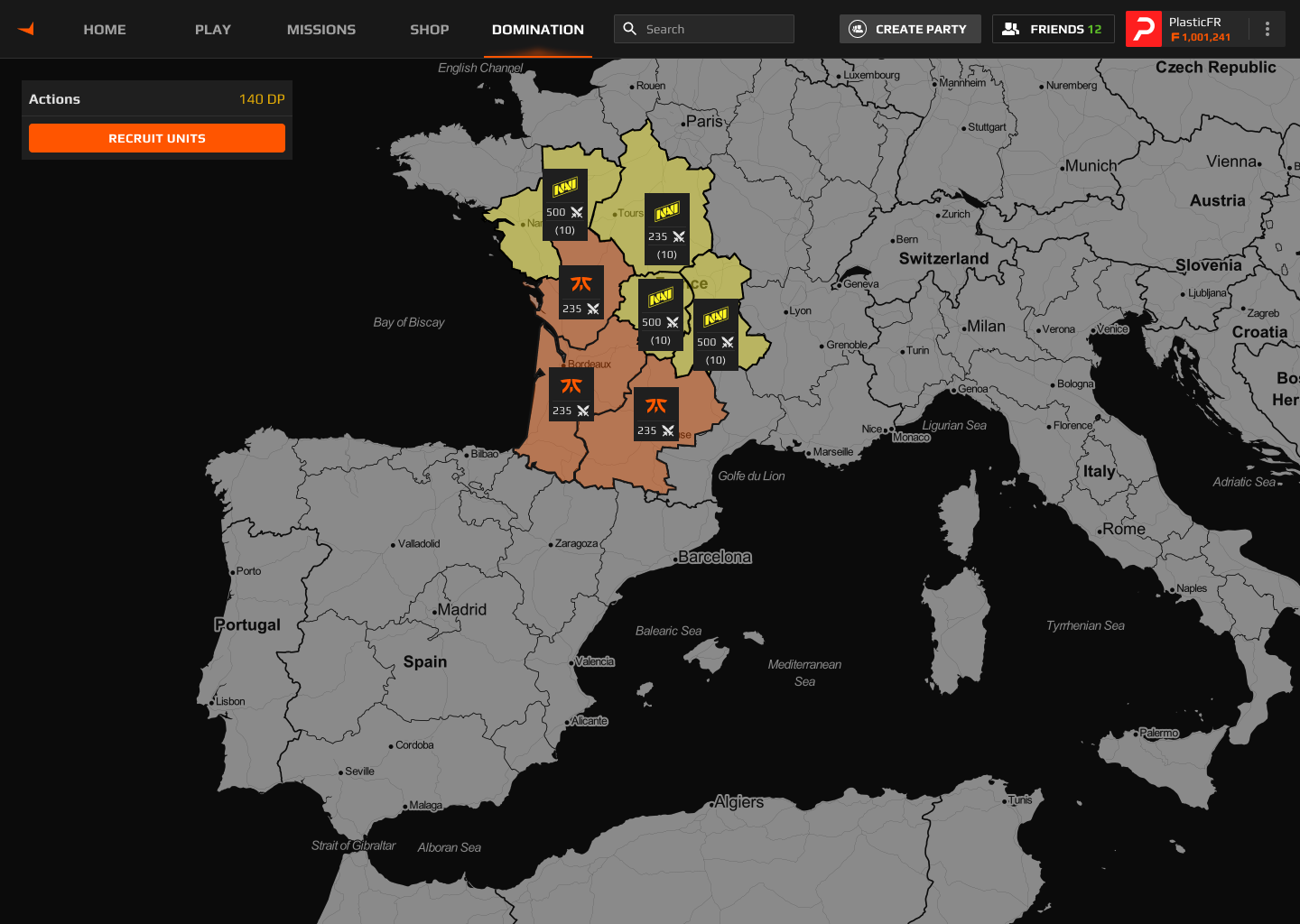Click the magnifier icon in the search box
This screenshot has width=1300, height=924.
coord(630,29)
